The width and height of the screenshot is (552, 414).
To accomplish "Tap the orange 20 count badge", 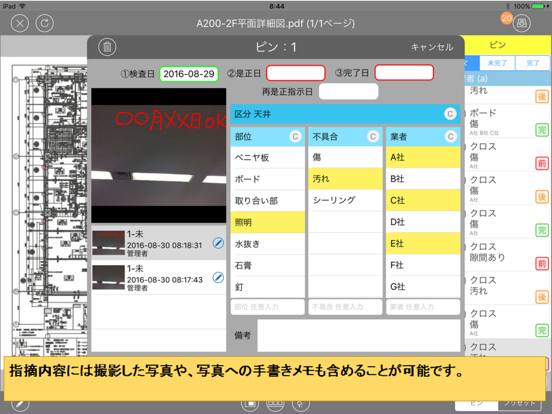I will click(506, 18).
